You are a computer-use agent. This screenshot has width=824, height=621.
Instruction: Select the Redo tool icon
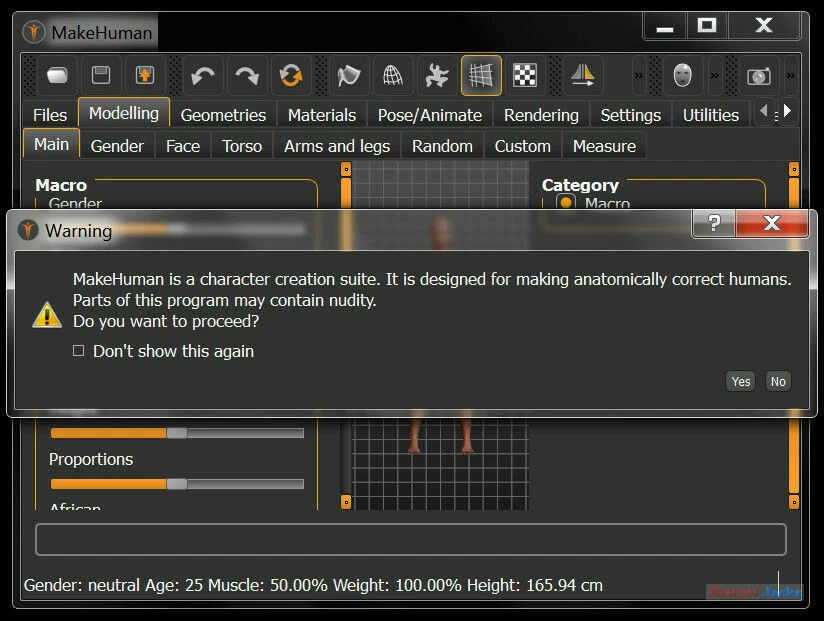click(x=245, y=75)
